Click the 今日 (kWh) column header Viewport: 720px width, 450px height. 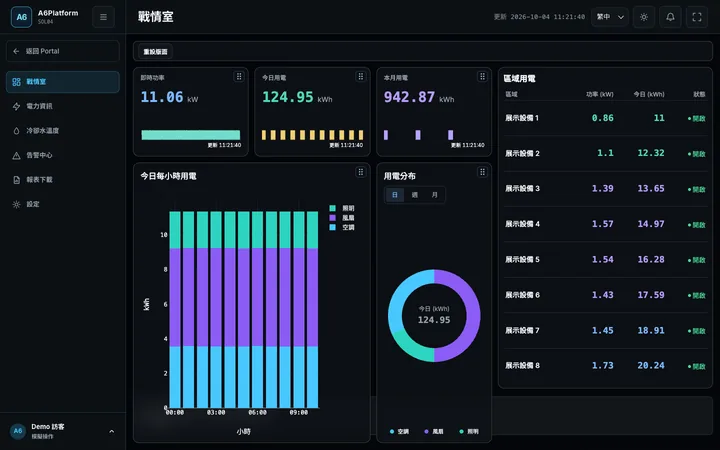coord(649,94)
